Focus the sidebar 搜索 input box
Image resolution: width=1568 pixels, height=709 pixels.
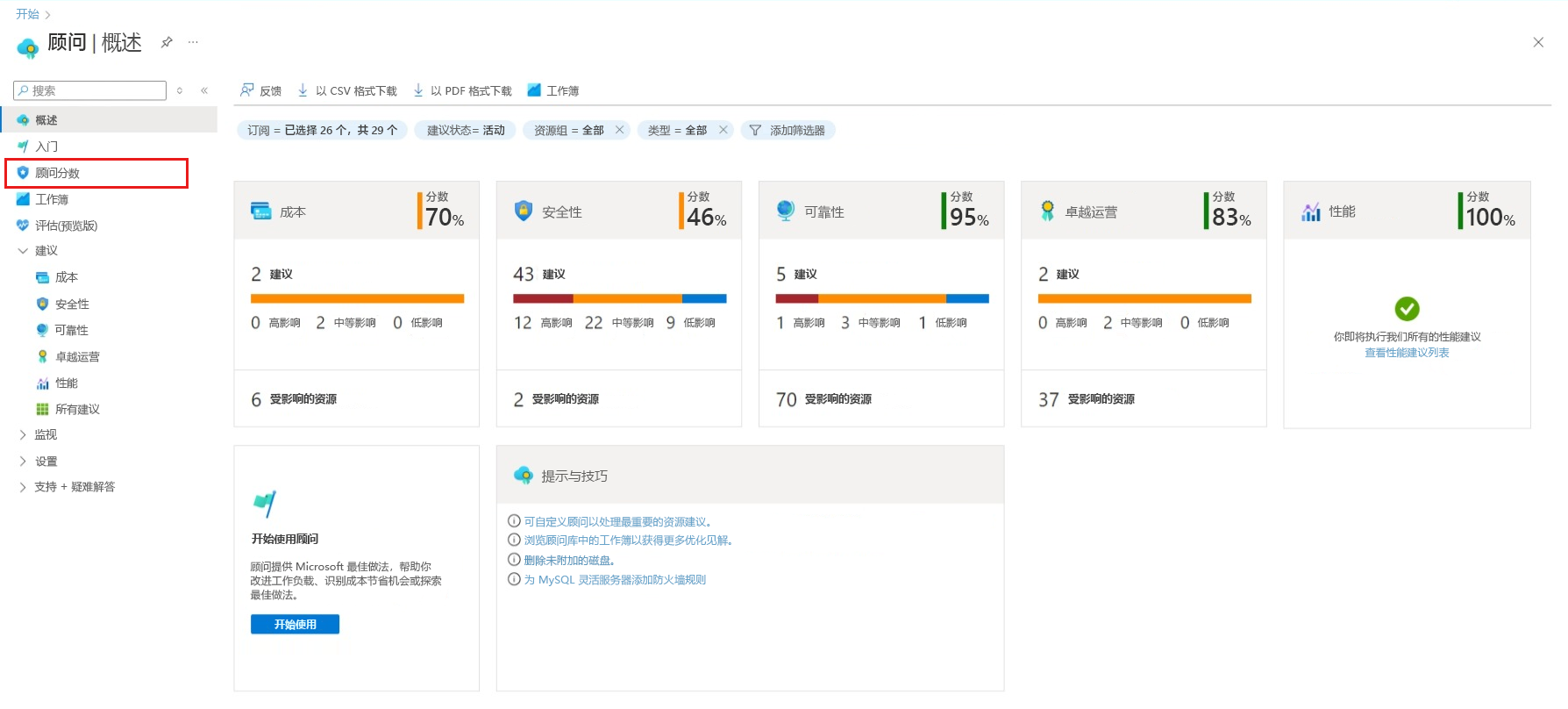click(89, 90)
